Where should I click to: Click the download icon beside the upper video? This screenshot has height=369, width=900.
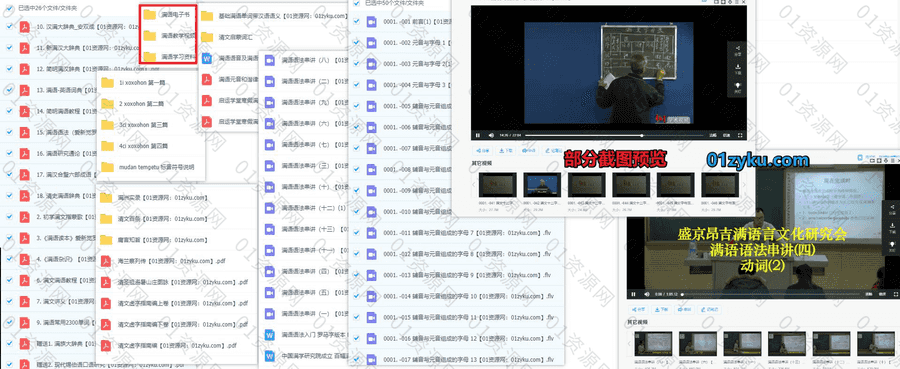point(738,69)
